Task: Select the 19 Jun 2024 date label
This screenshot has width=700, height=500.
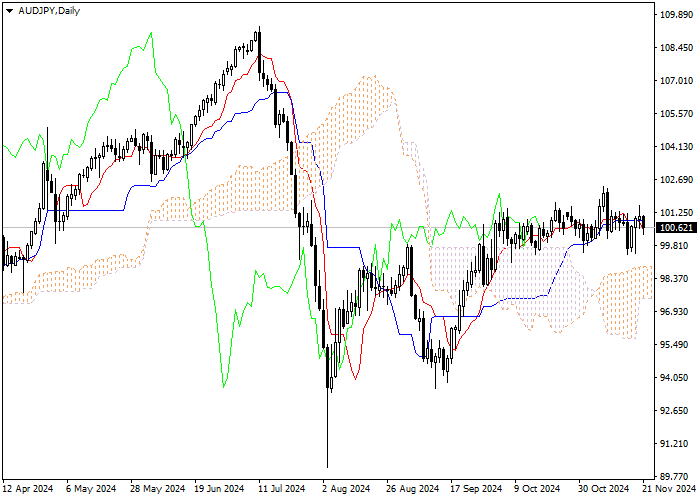Action: tap(219, 489)
